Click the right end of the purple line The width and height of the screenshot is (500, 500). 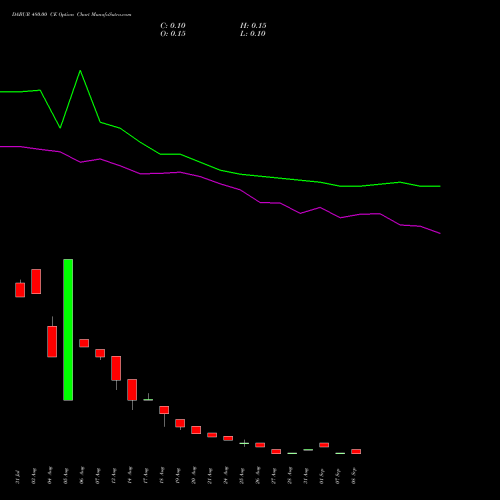(440, 233)
